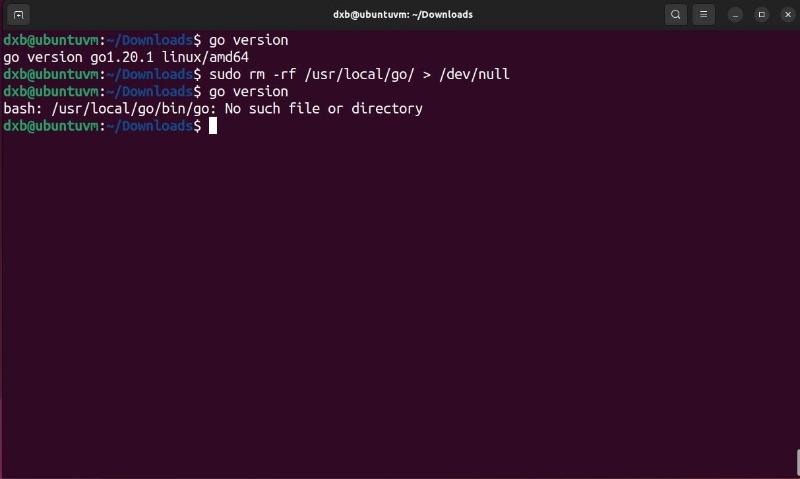Open the terminal search icon
This screenshot has height=479, width=800.
point(676,15)
